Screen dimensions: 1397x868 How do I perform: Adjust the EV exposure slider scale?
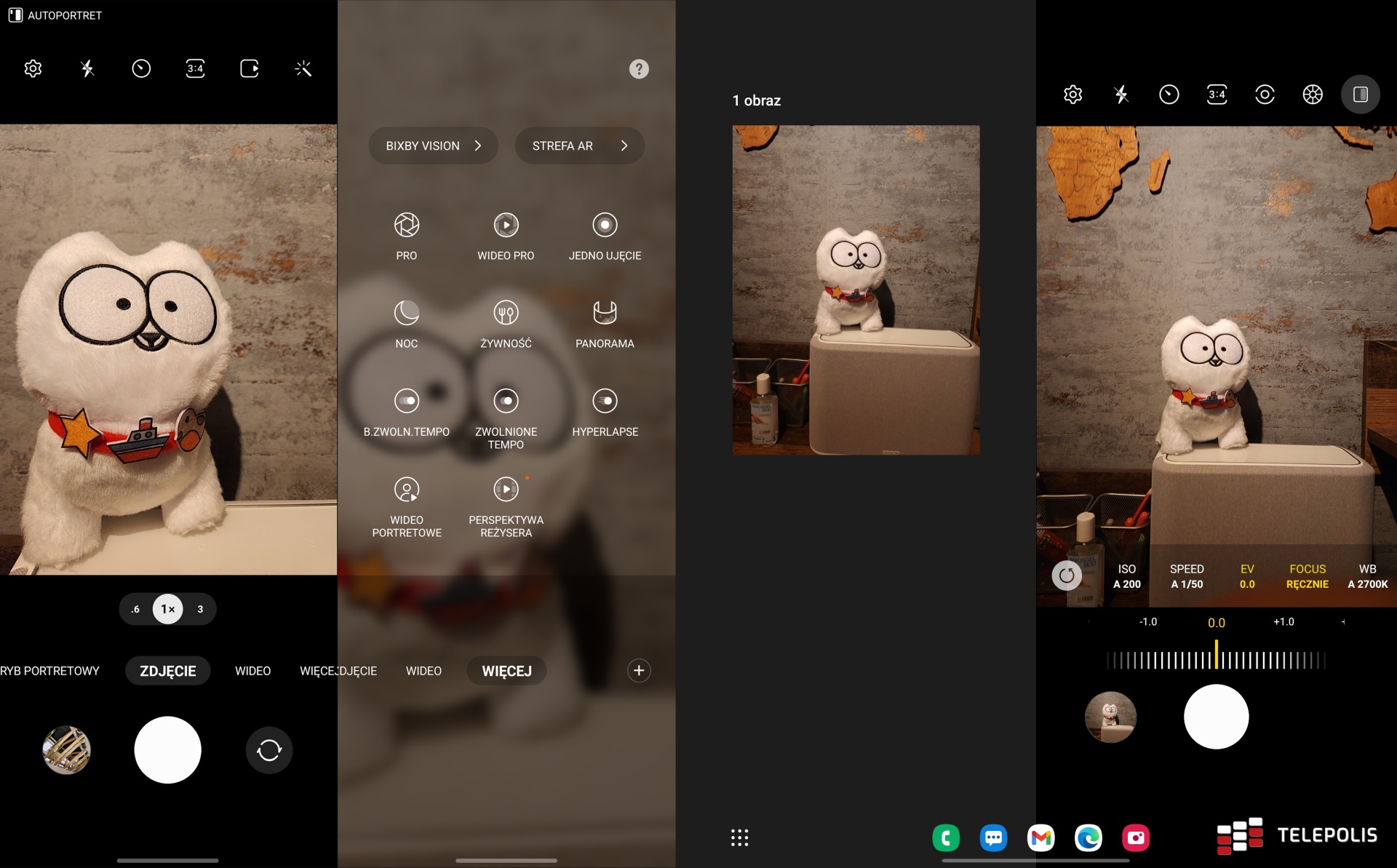[1216, 660]
